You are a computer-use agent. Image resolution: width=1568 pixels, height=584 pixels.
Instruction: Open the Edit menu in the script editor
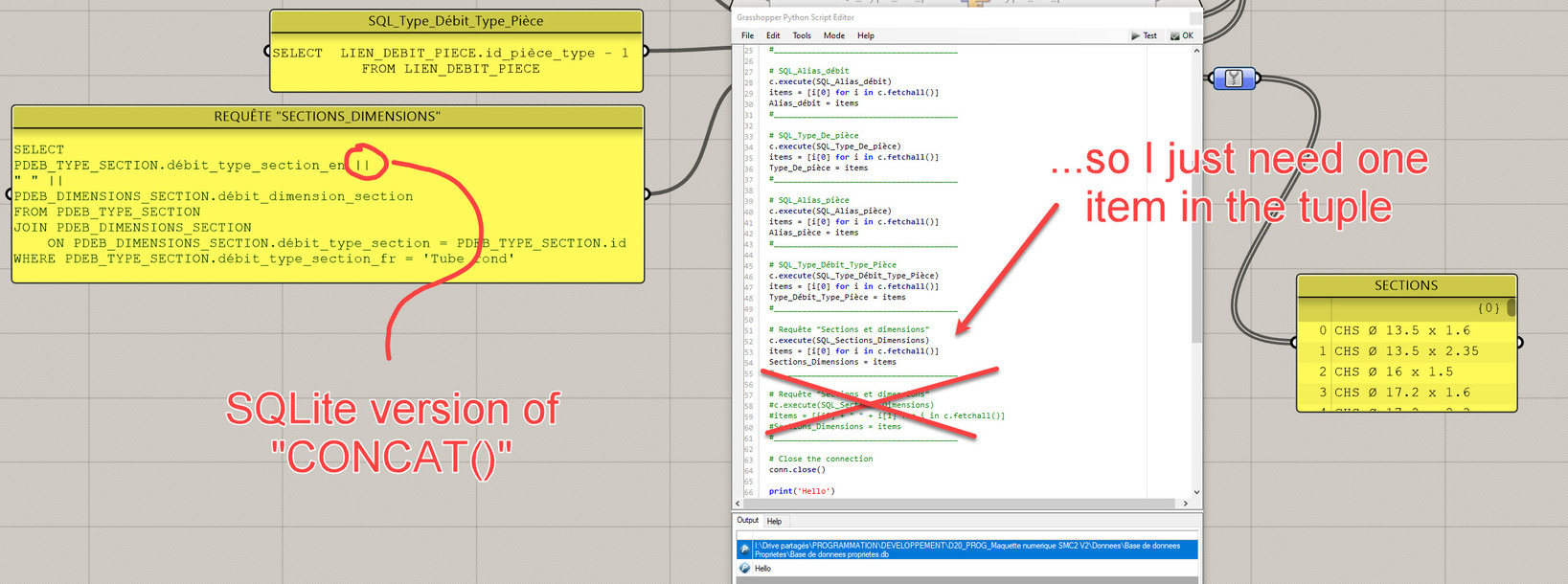(773, 36)
